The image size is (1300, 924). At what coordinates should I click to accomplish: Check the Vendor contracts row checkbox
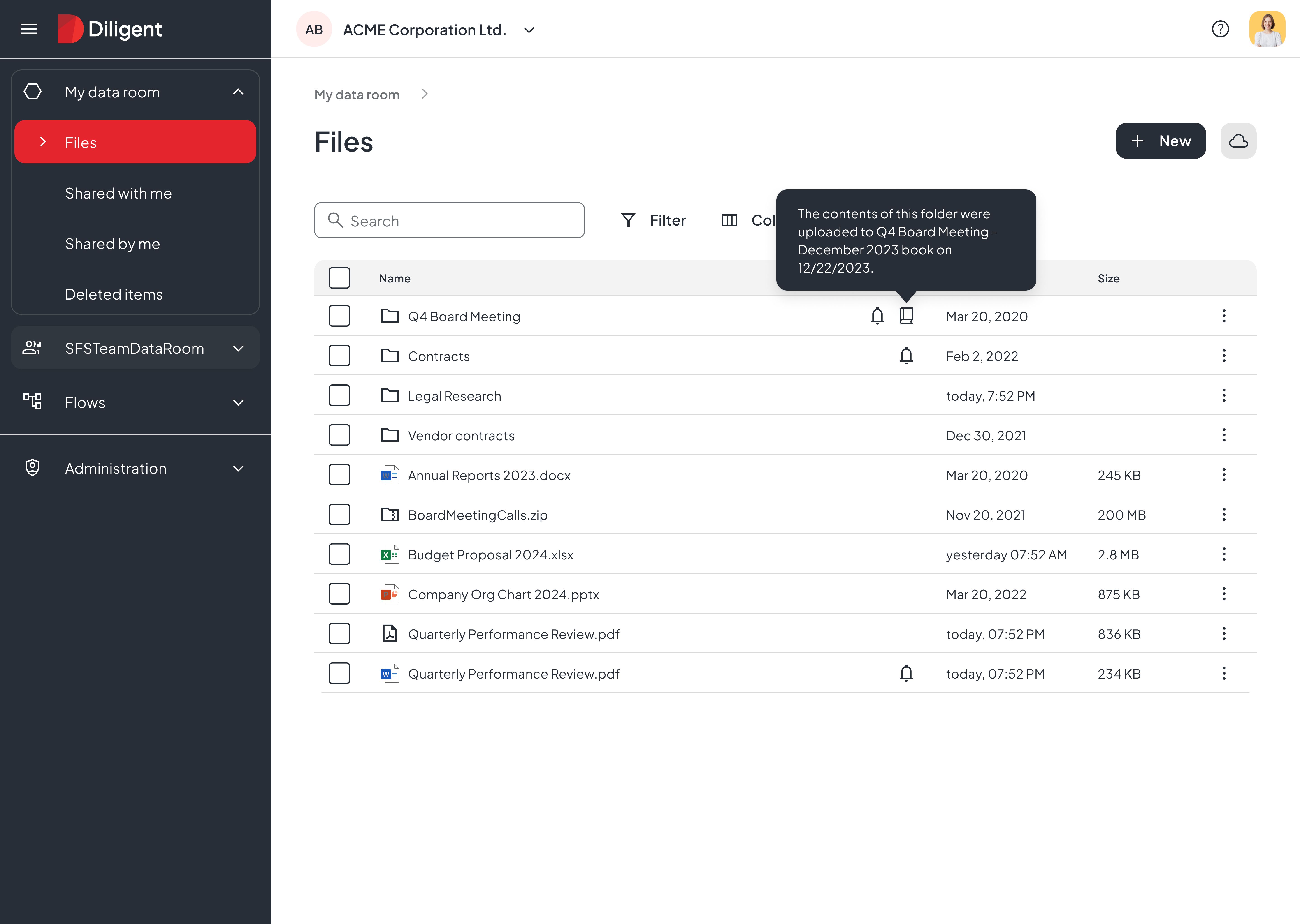click(x=339, y=435)
